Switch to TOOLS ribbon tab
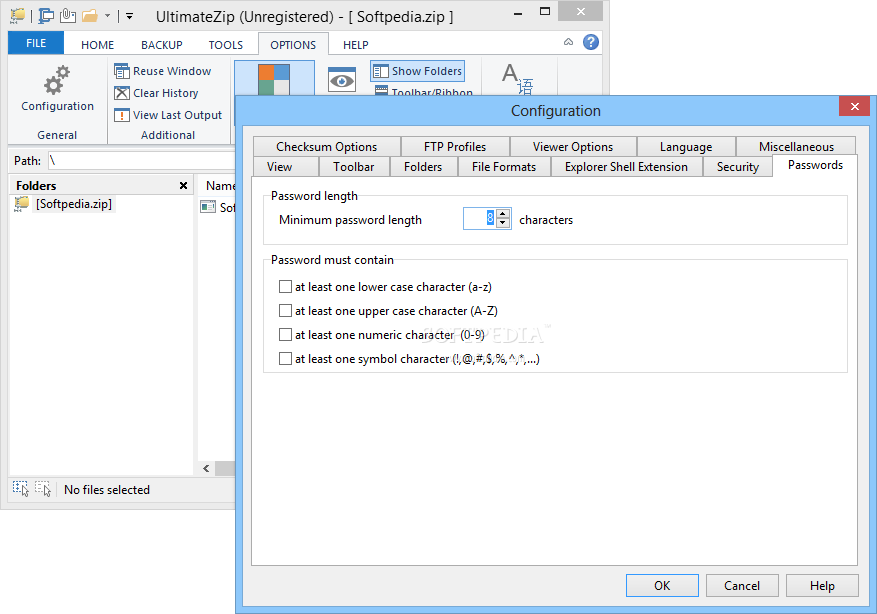877x614 pixels. tap(226, 45)
